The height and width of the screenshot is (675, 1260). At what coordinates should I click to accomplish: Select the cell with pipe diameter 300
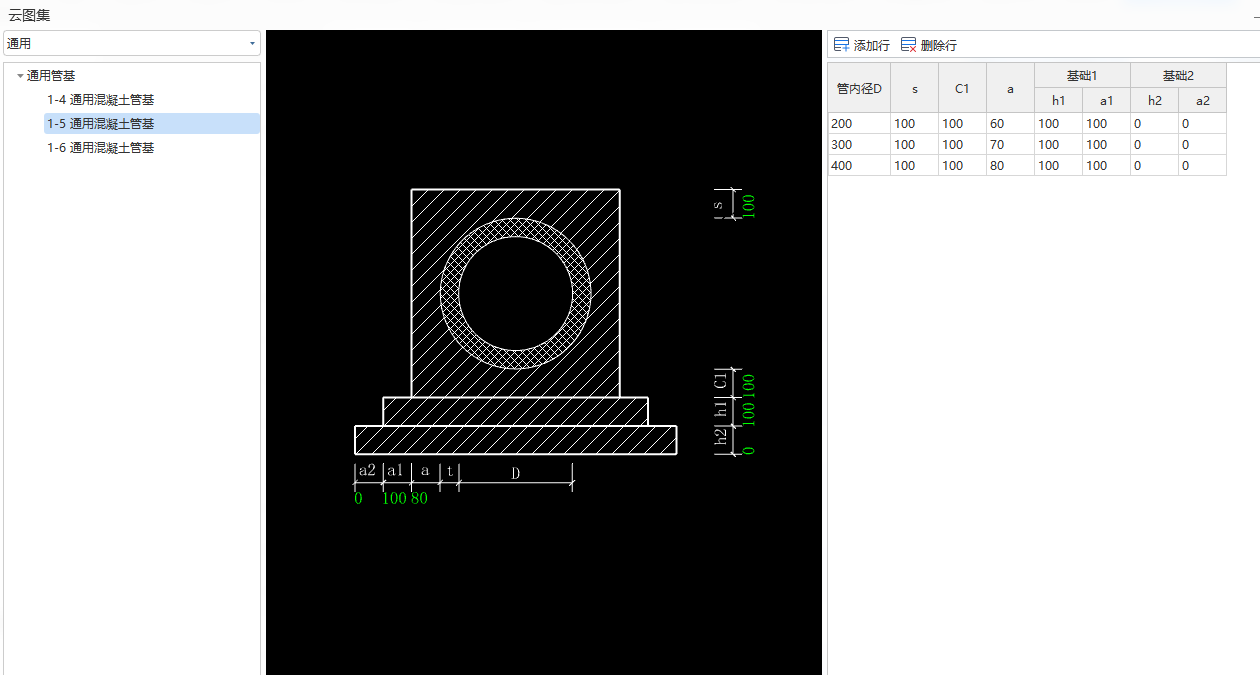pyautogui.click(x=859, y=145)
